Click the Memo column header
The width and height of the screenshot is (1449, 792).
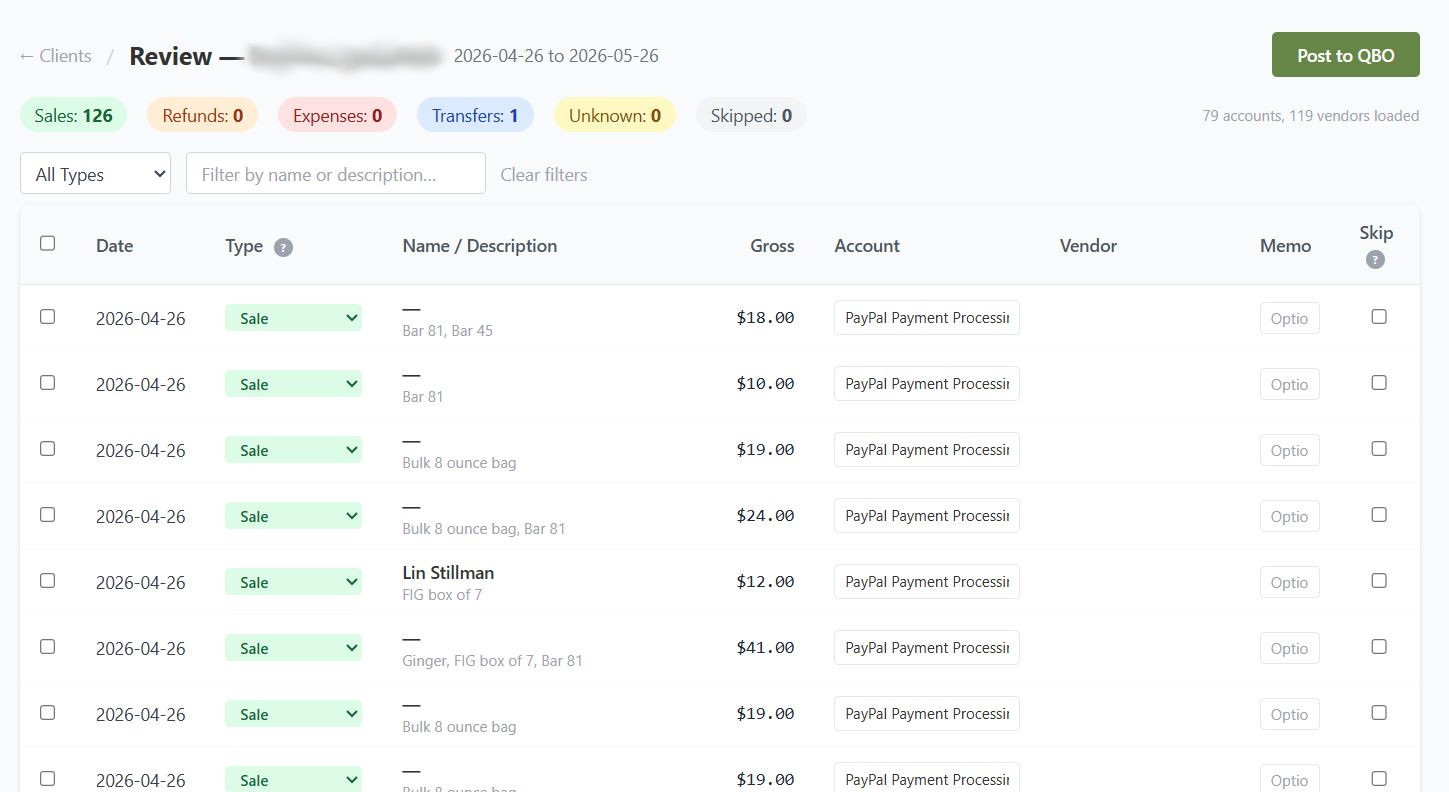tap(1285, 245)
